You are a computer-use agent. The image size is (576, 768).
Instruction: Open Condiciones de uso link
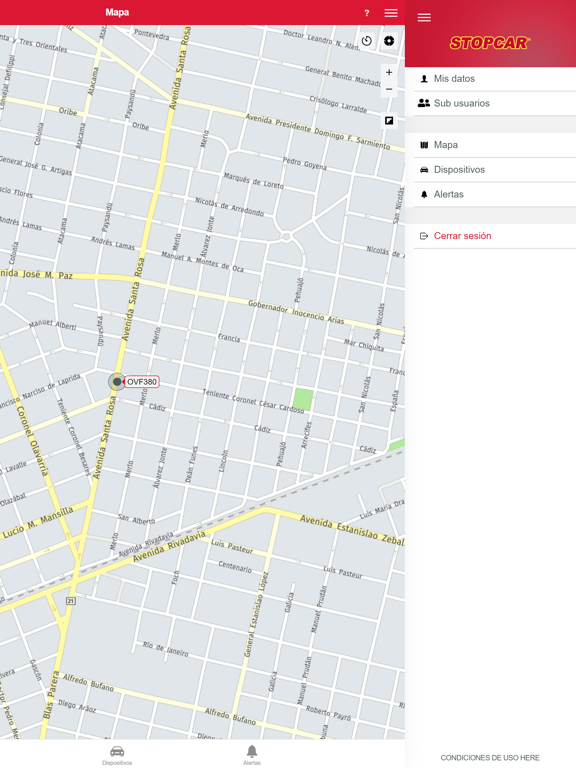(x=490, y=758)
